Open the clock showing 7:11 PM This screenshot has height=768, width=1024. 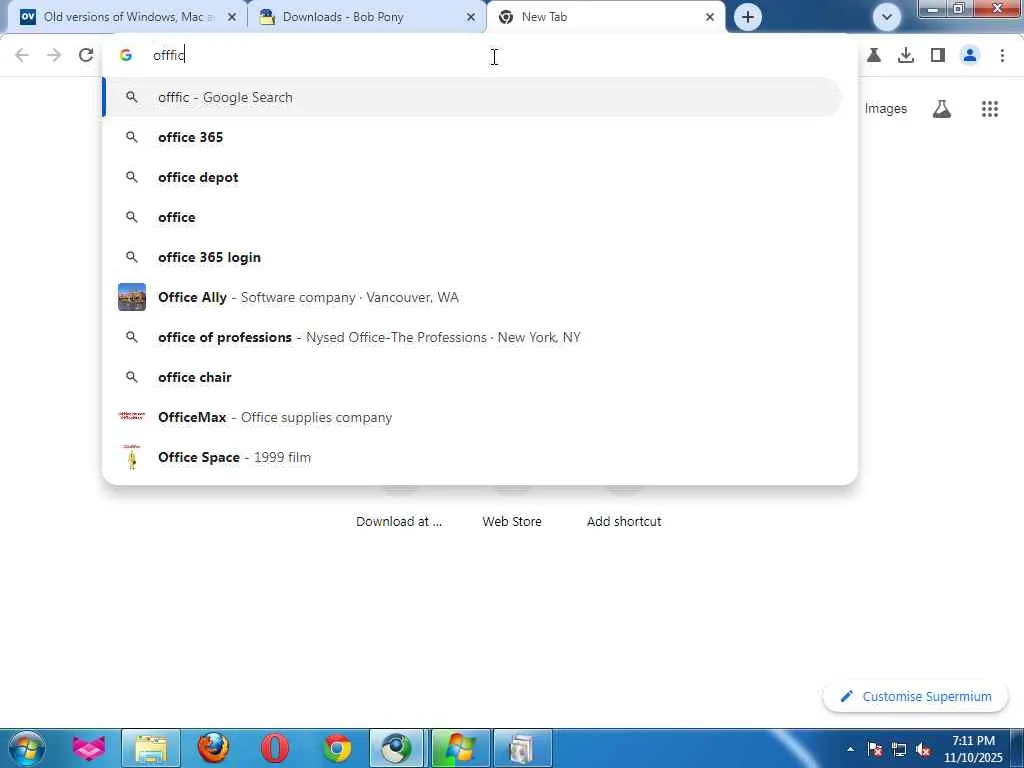pos(973,749)
